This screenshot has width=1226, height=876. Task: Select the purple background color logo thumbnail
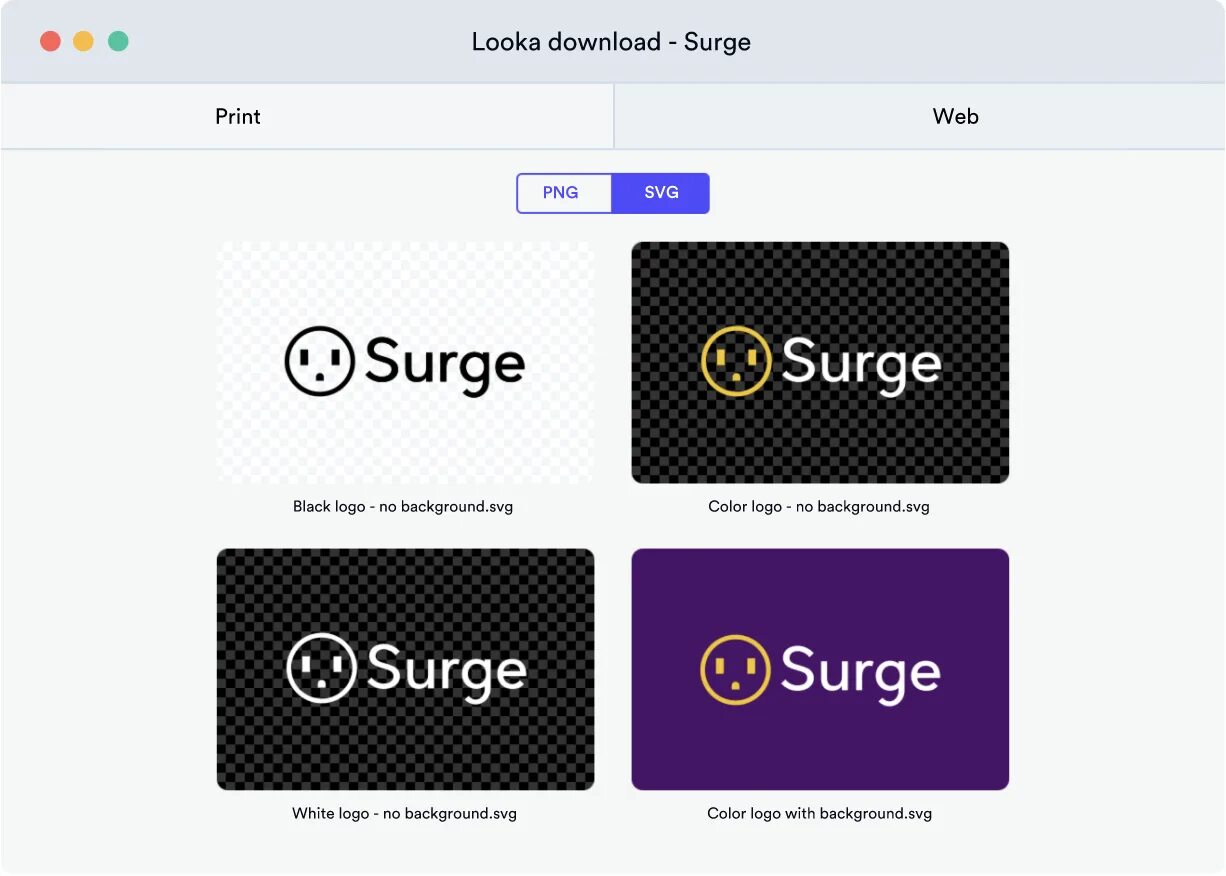820,669
